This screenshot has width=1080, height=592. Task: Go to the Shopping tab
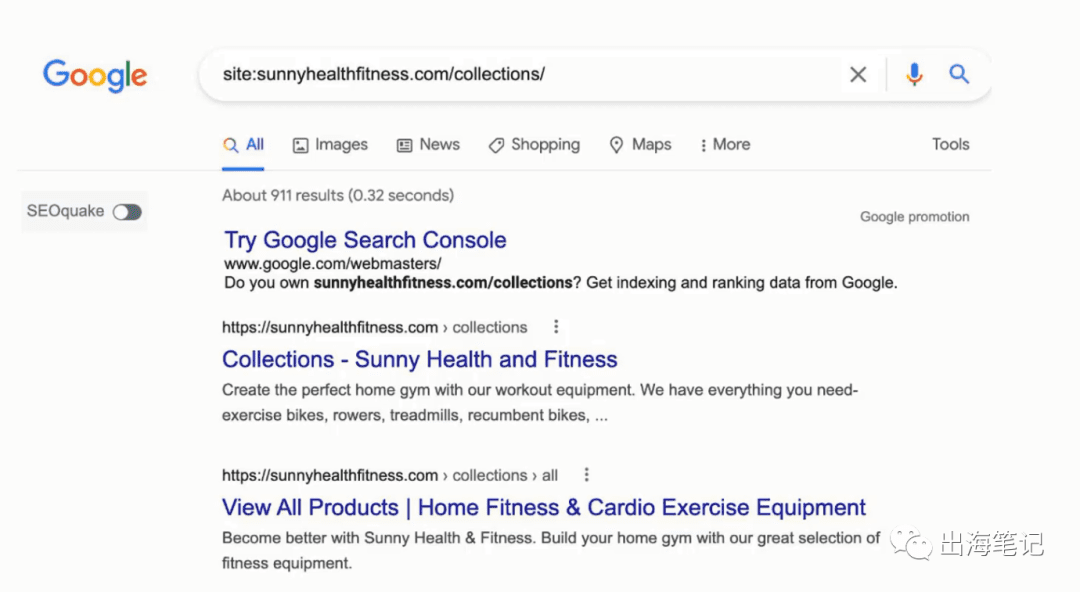(x=534, y=145)
